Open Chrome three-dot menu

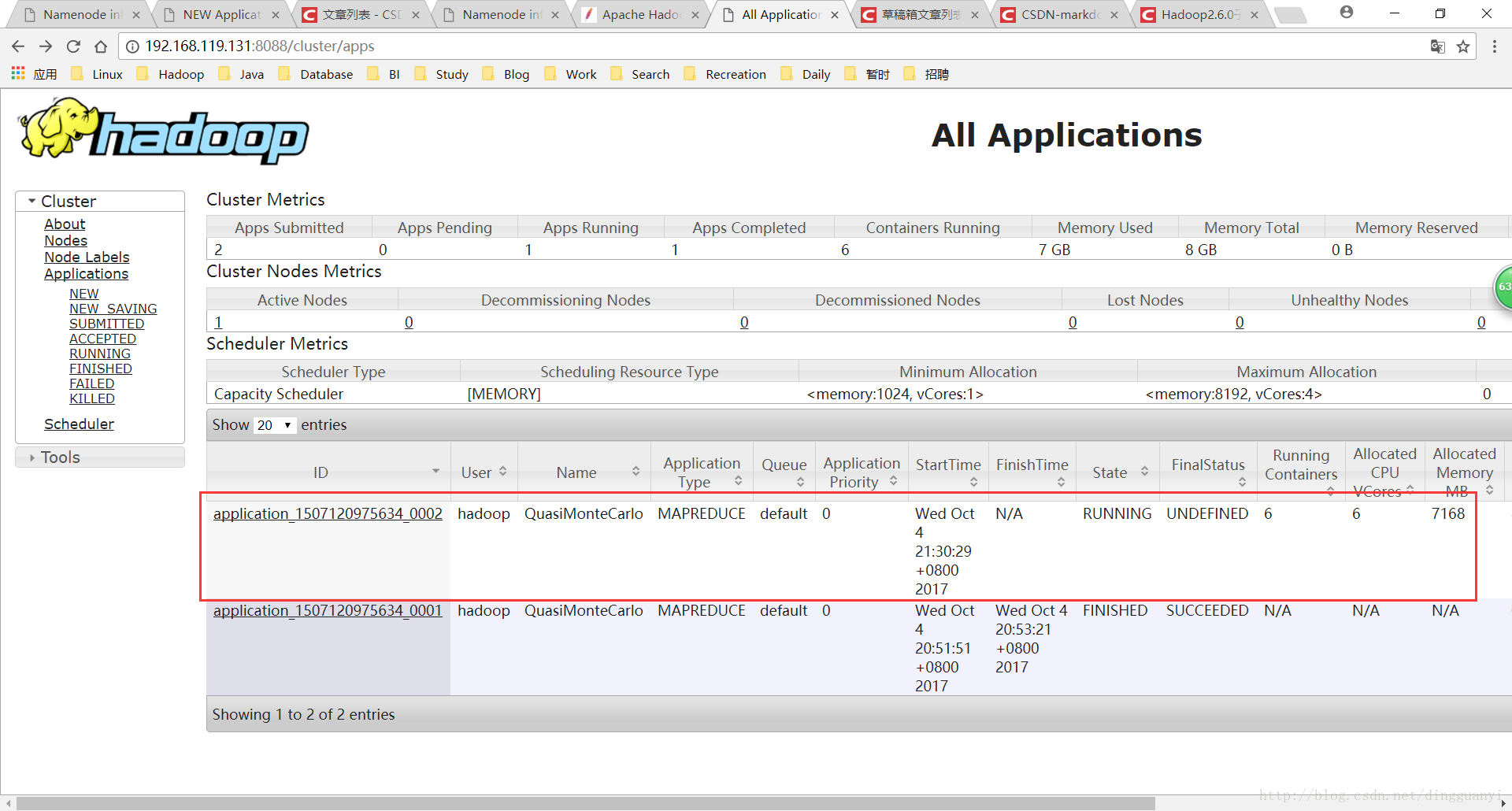1495,46
